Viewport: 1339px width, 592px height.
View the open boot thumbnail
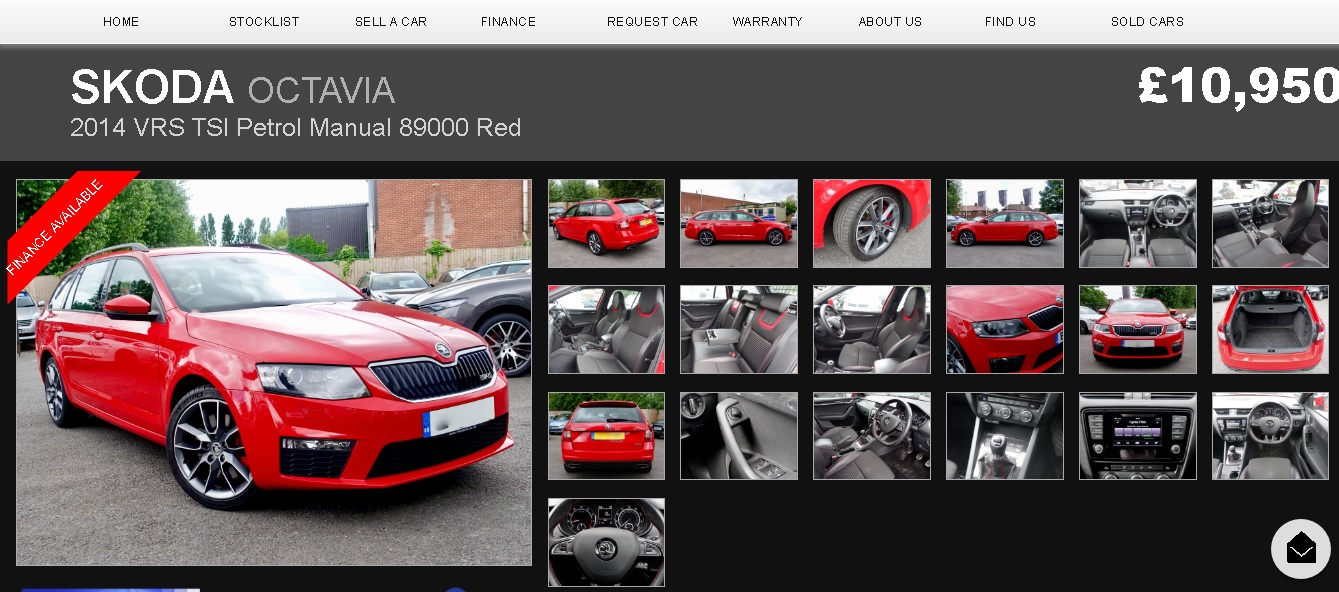click(1271, 329)
